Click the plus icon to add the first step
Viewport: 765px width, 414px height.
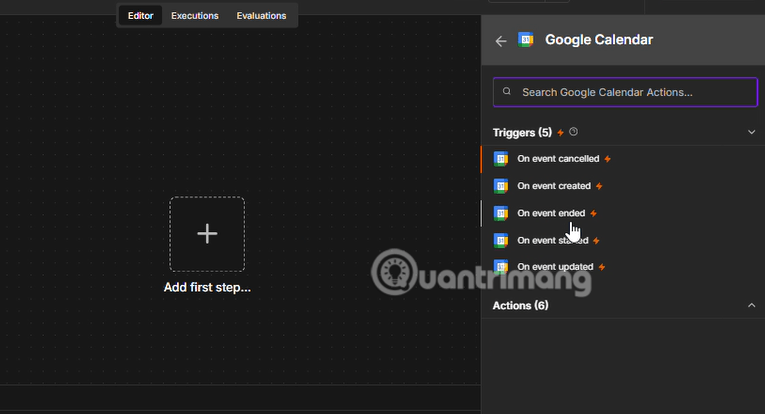point(207,234)
